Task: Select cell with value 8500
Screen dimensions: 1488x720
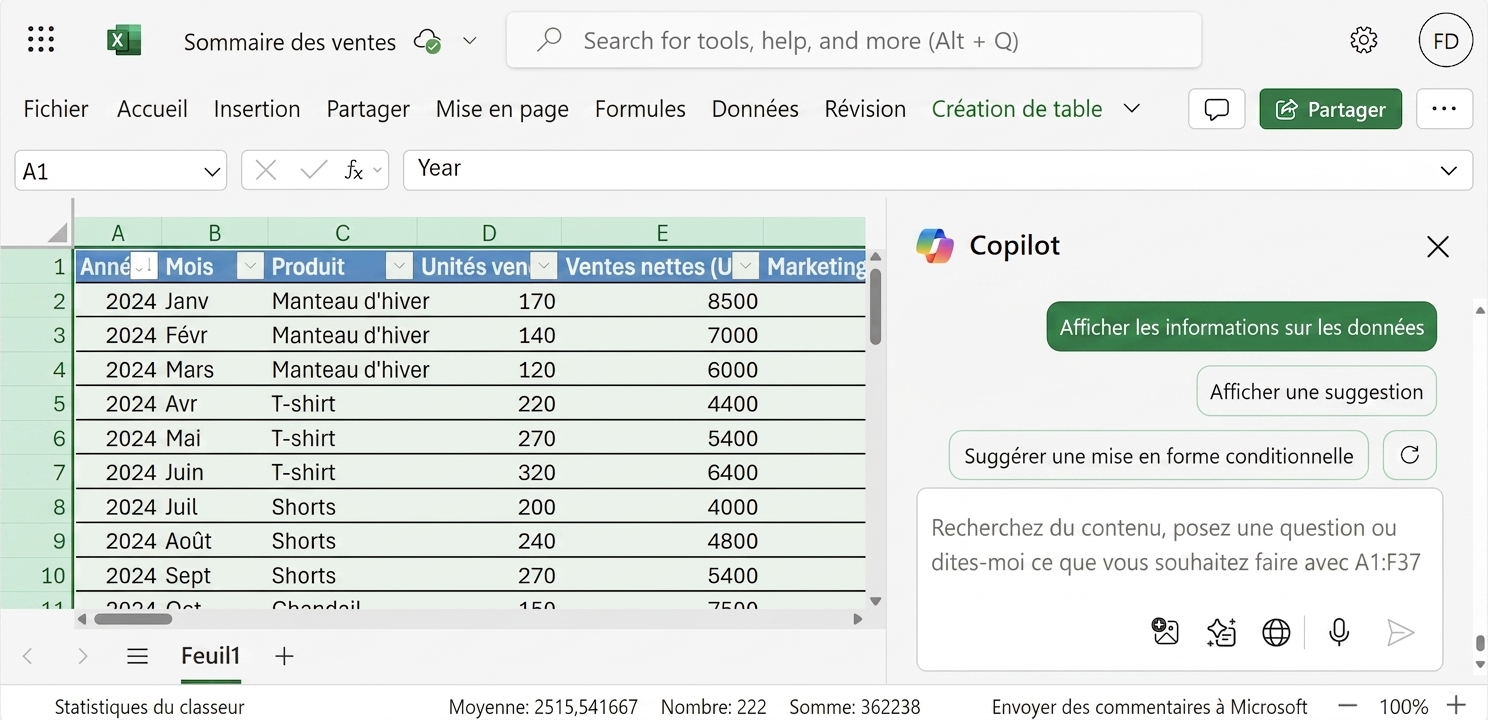Action: [662, 301]
